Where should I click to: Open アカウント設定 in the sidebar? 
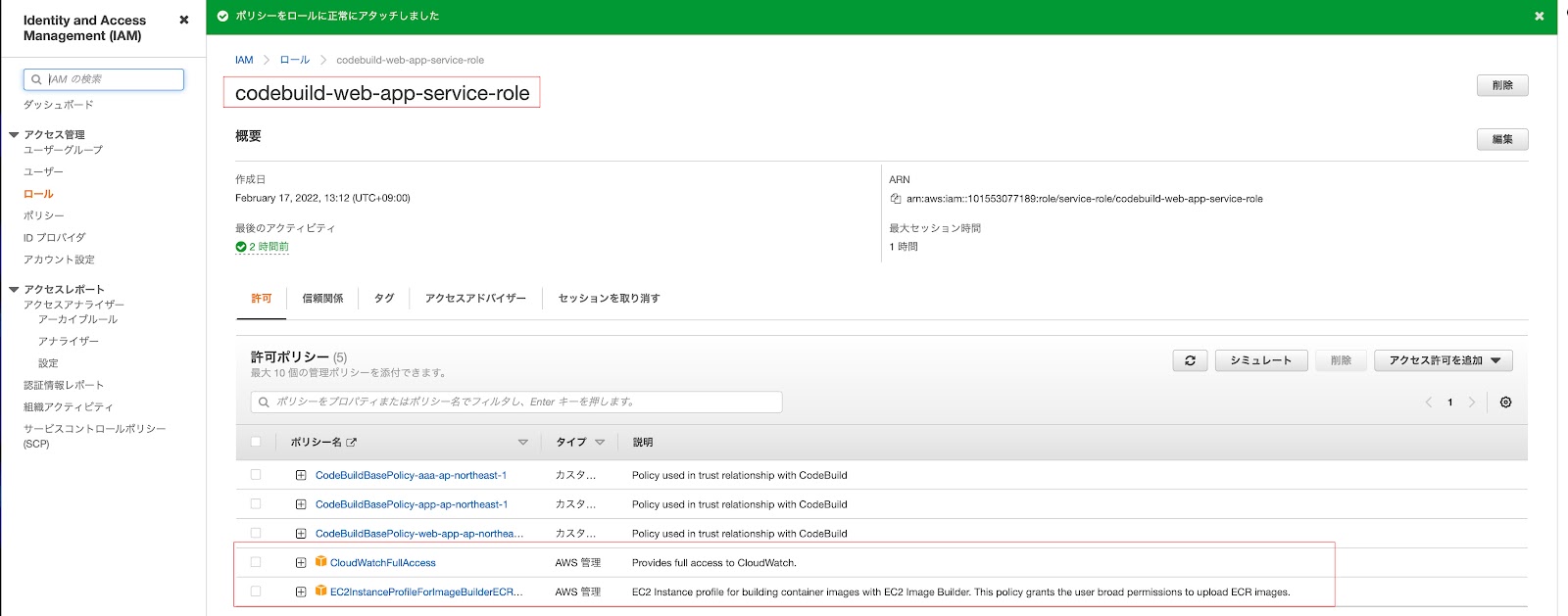(59, 260)
